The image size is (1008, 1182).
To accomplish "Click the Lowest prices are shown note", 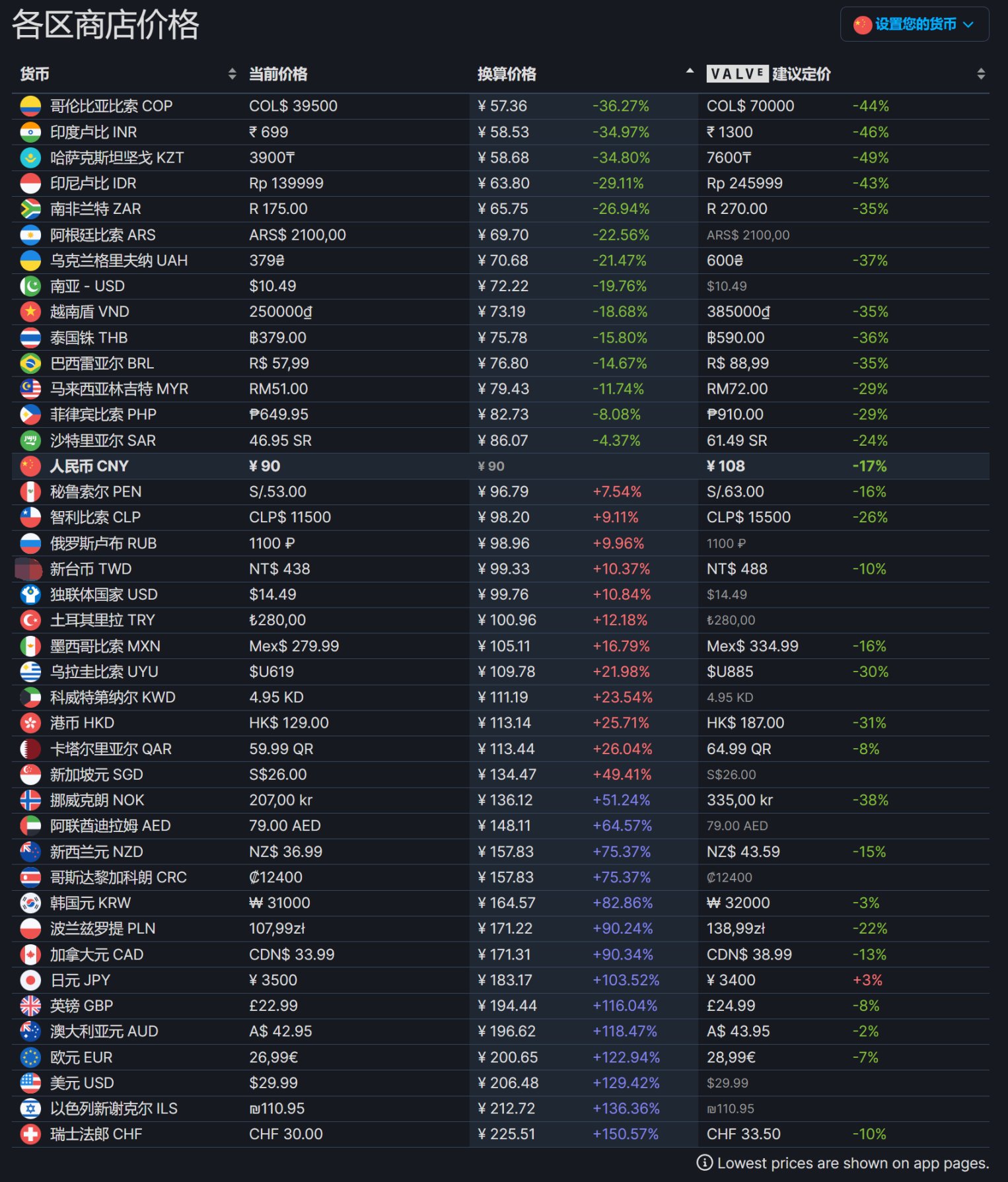I will click(853, 1164).
